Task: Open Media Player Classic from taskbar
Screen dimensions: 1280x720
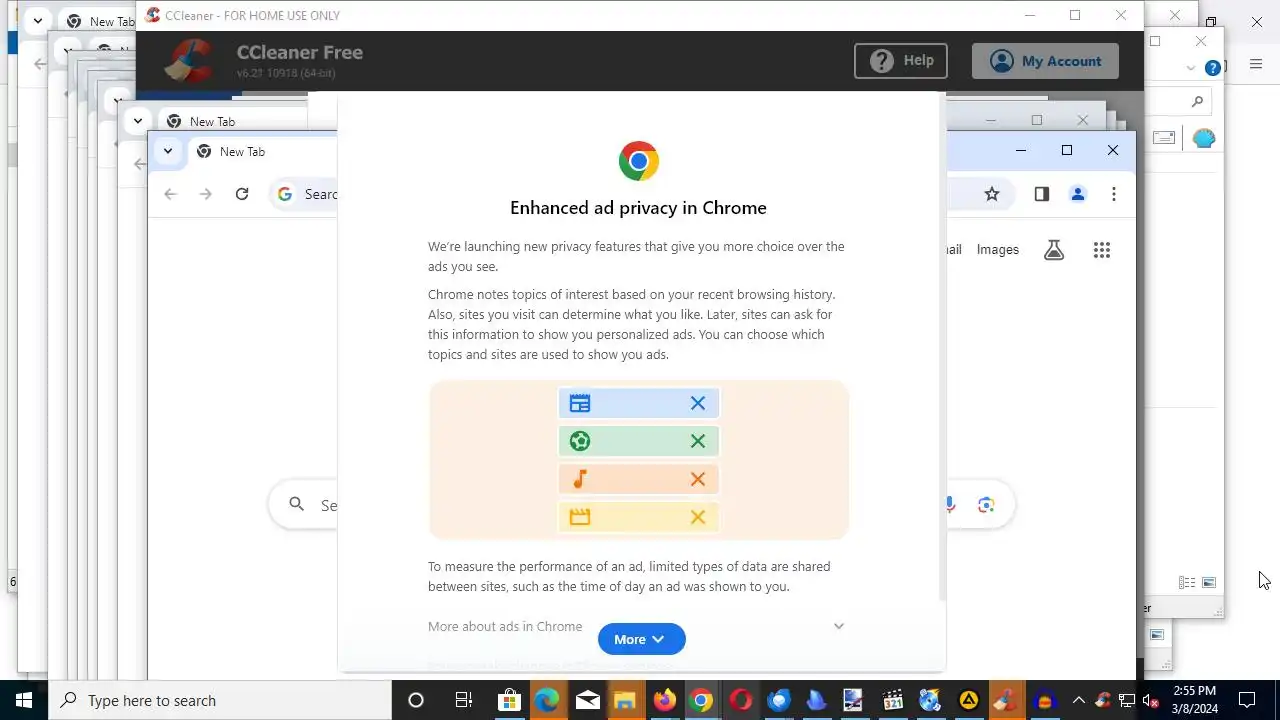Action: [892, 700]
